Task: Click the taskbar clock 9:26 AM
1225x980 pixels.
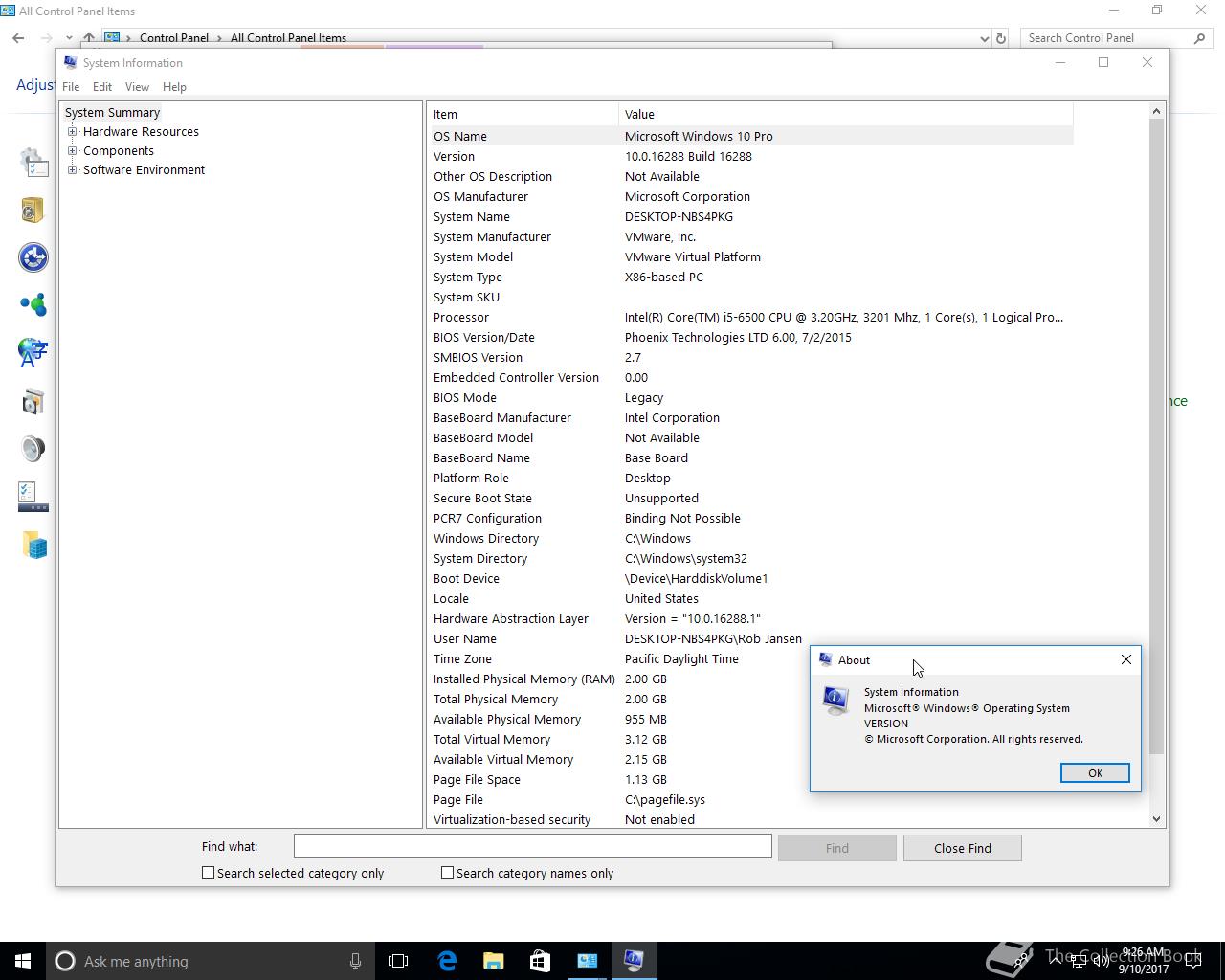Action: [x=1144, y=953]
